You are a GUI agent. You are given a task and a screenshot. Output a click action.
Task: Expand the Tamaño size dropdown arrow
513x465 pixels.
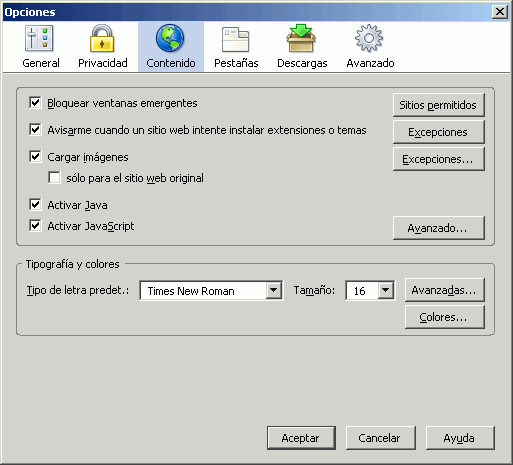tap(385, 290)
